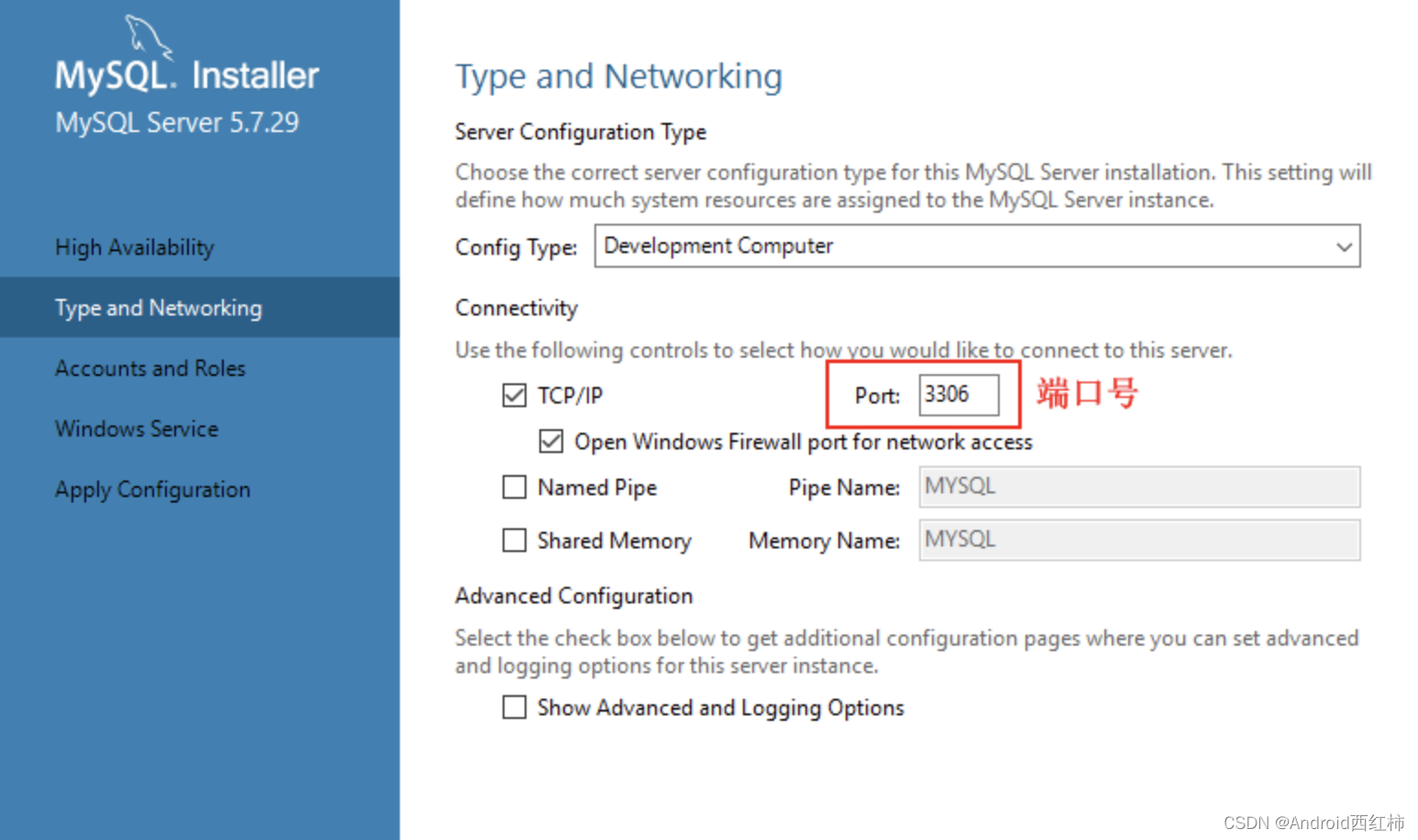1418x840 pixels.
Task: Check Show Advanced and Logging Options
Action: click(515, 707)
